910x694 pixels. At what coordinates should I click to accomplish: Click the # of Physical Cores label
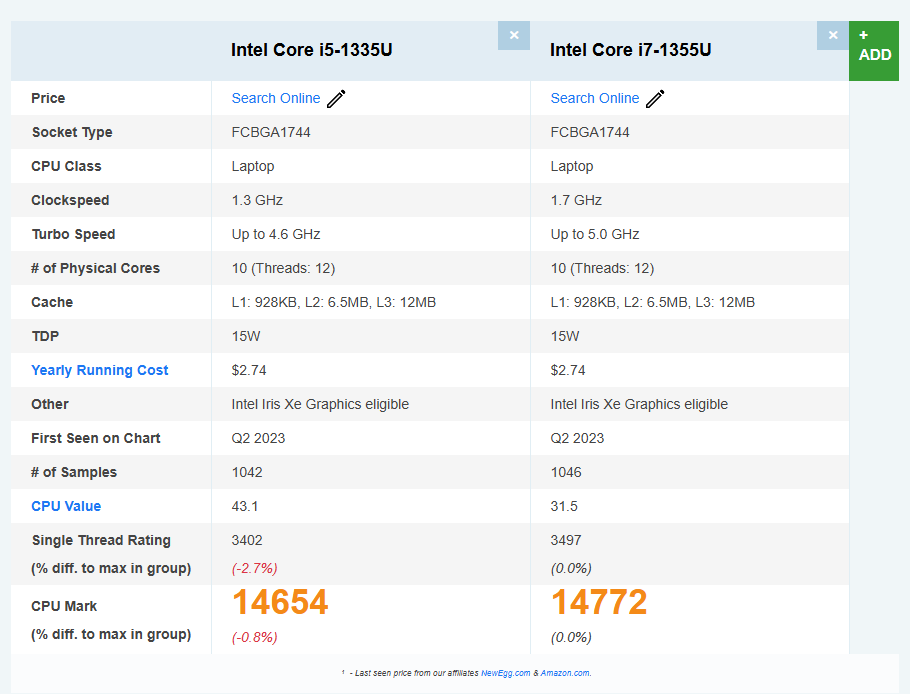point(95,268)
